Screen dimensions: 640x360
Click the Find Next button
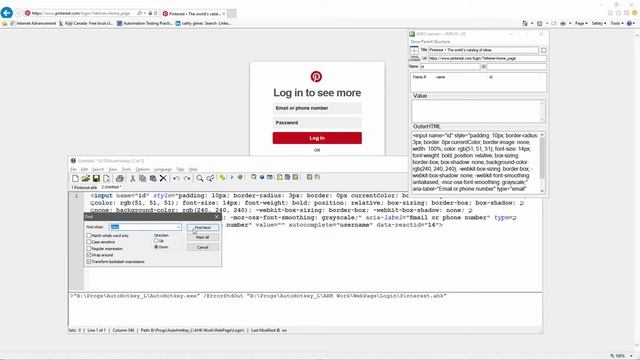pyautogui.click(x=203, y=228)
